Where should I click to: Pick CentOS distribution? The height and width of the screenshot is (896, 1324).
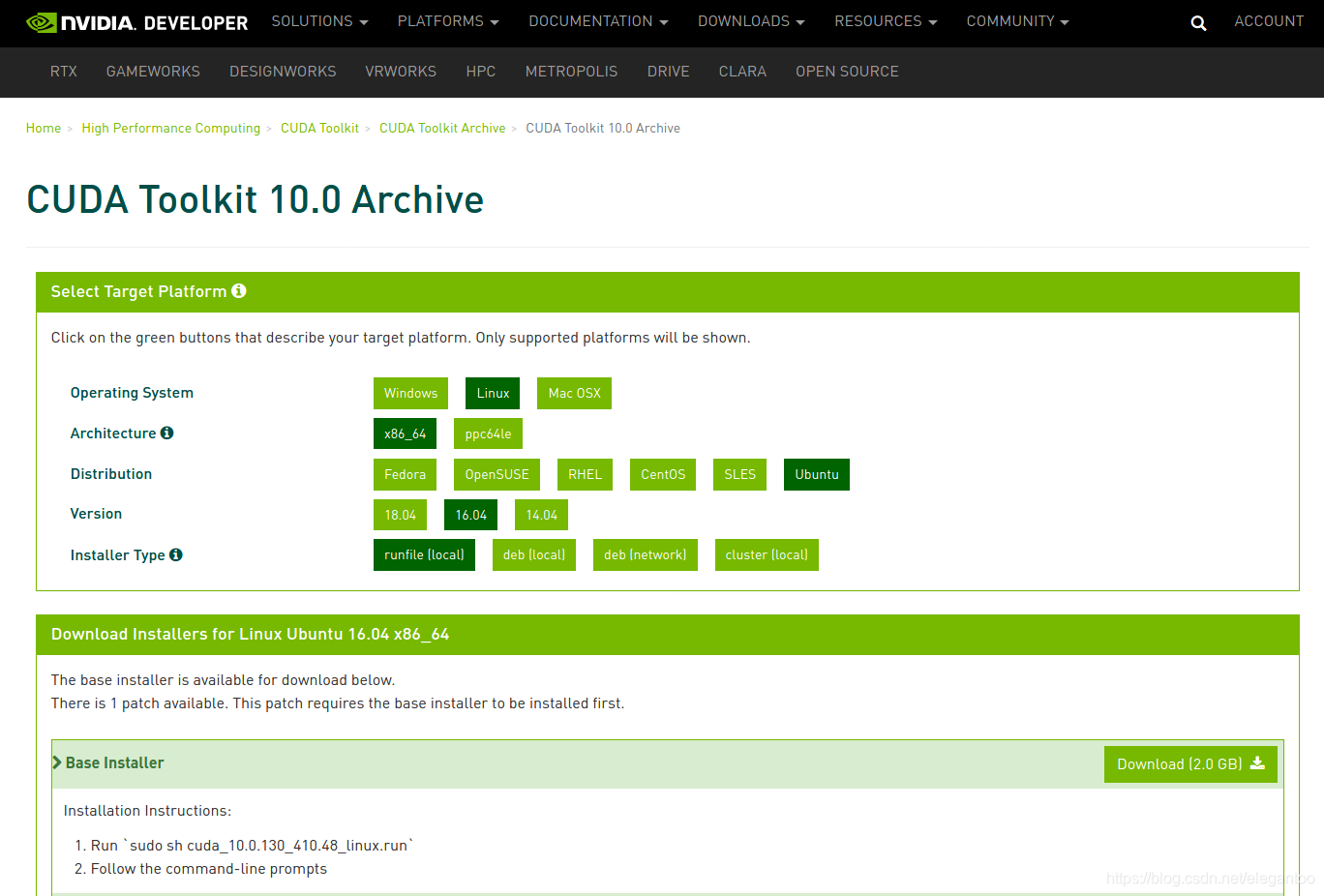coord(663,474)
